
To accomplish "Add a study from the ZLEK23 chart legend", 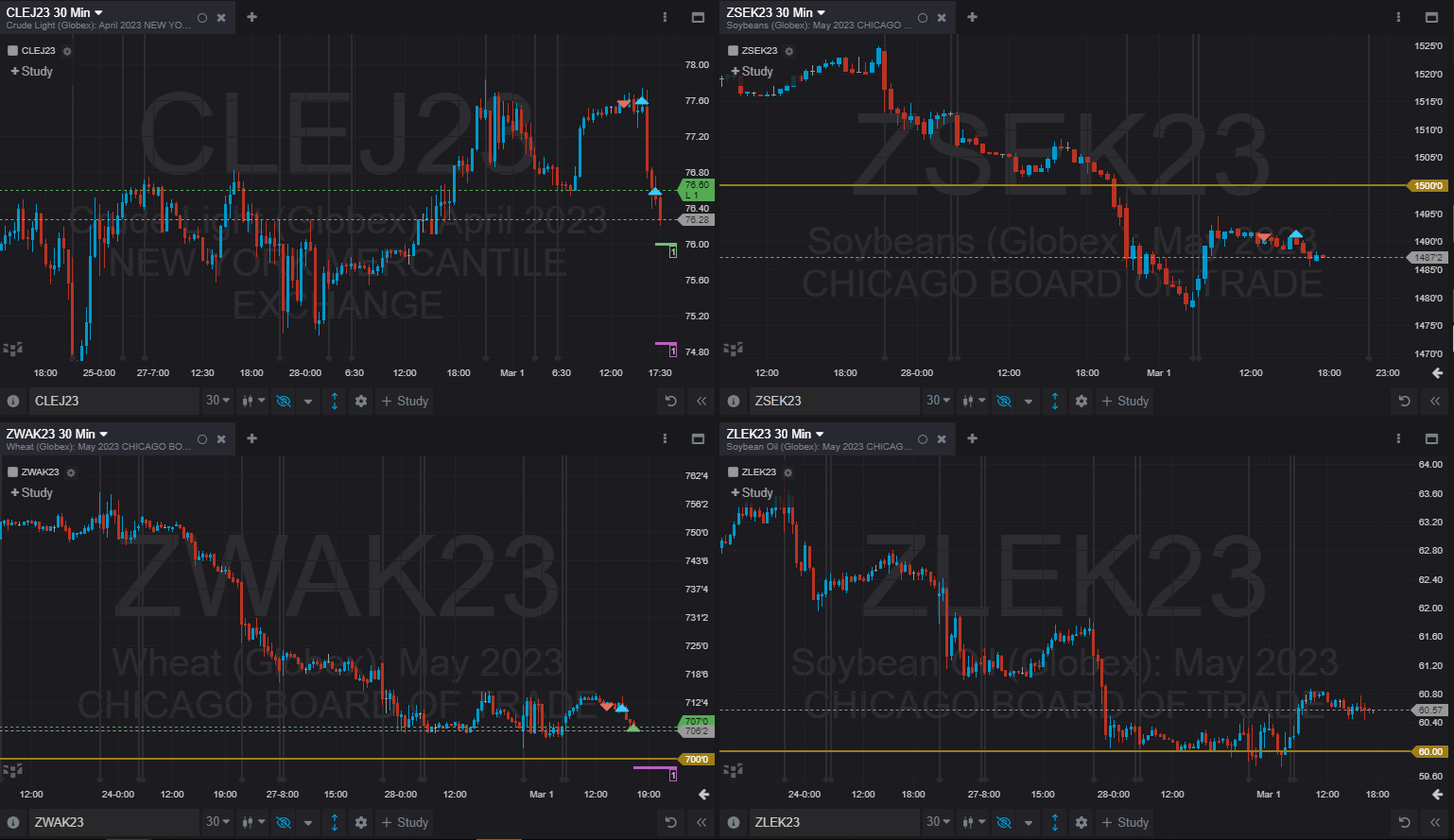I will click(753, 492).
